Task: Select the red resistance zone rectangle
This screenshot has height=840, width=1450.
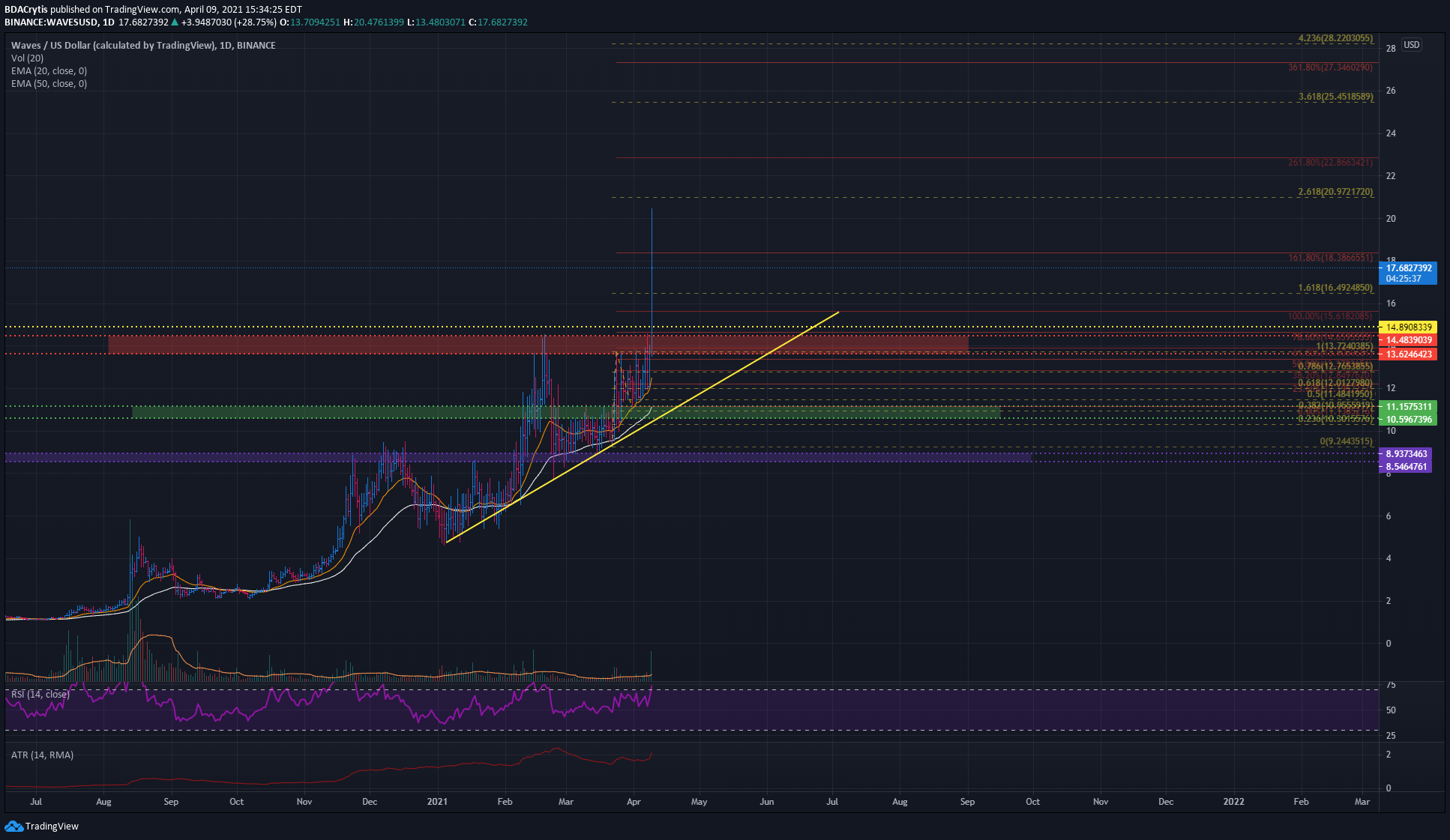Action: click(x=538, y=344)
